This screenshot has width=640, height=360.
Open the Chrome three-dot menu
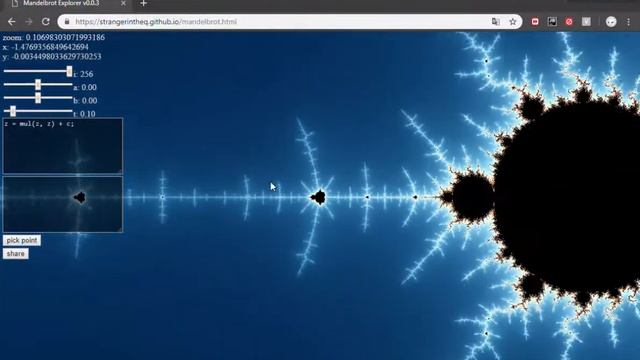click(x=629, y=22)
